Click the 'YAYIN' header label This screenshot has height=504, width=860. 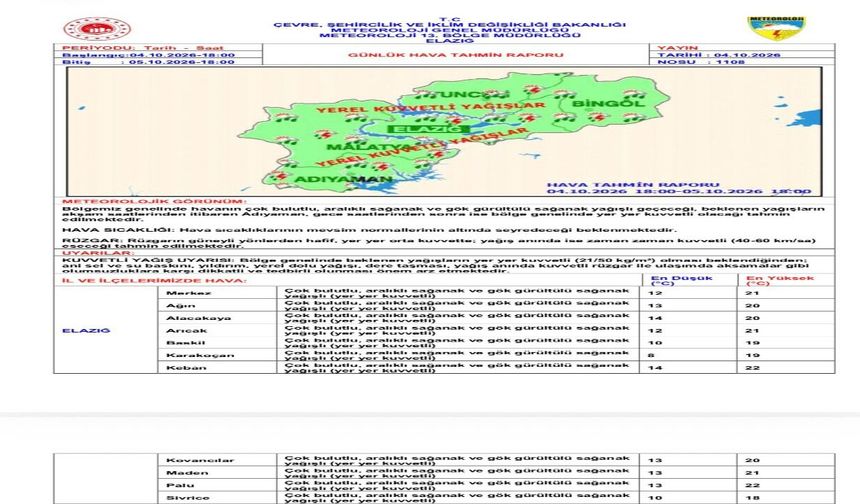(677, 48)
